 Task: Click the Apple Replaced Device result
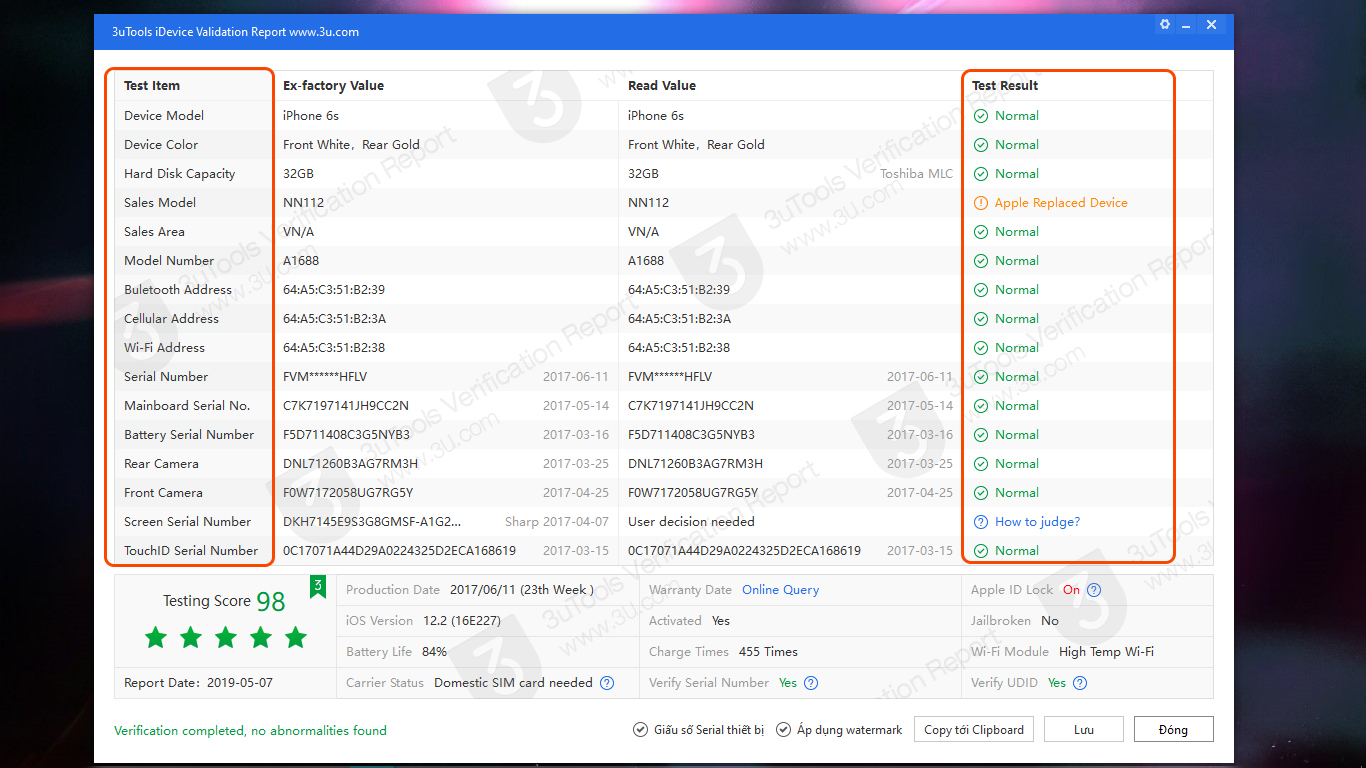[x=1061, y=203]
